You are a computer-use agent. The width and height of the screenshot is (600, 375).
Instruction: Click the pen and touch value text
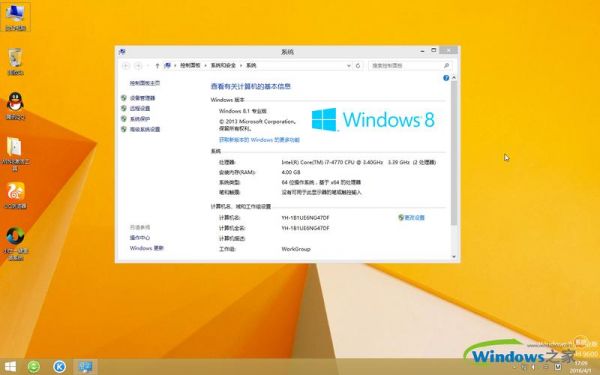[321, 192]
